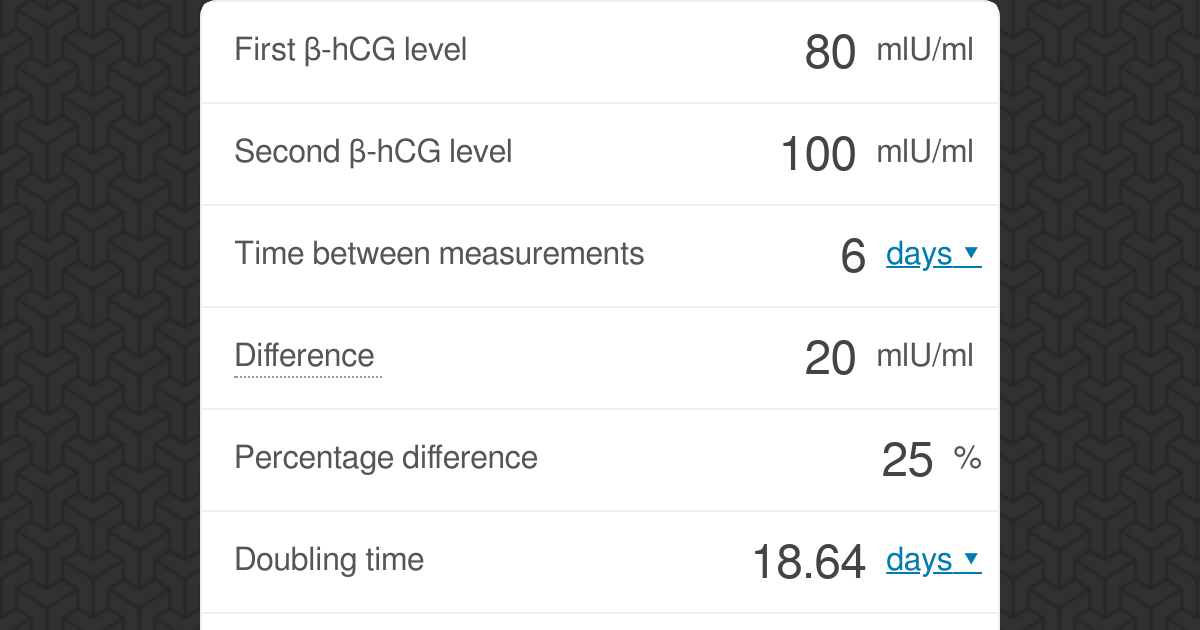Click the Percentage difference row label
Viewport: 1200px width, 630px height.
[386, 458]
